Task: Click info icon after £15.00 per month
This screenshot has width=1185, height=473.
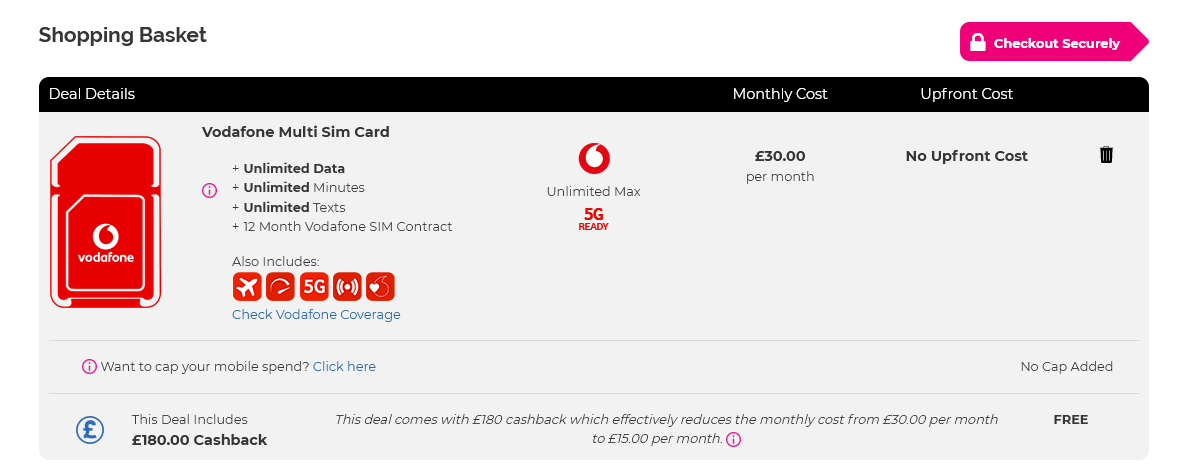Action: coord(733,440)
